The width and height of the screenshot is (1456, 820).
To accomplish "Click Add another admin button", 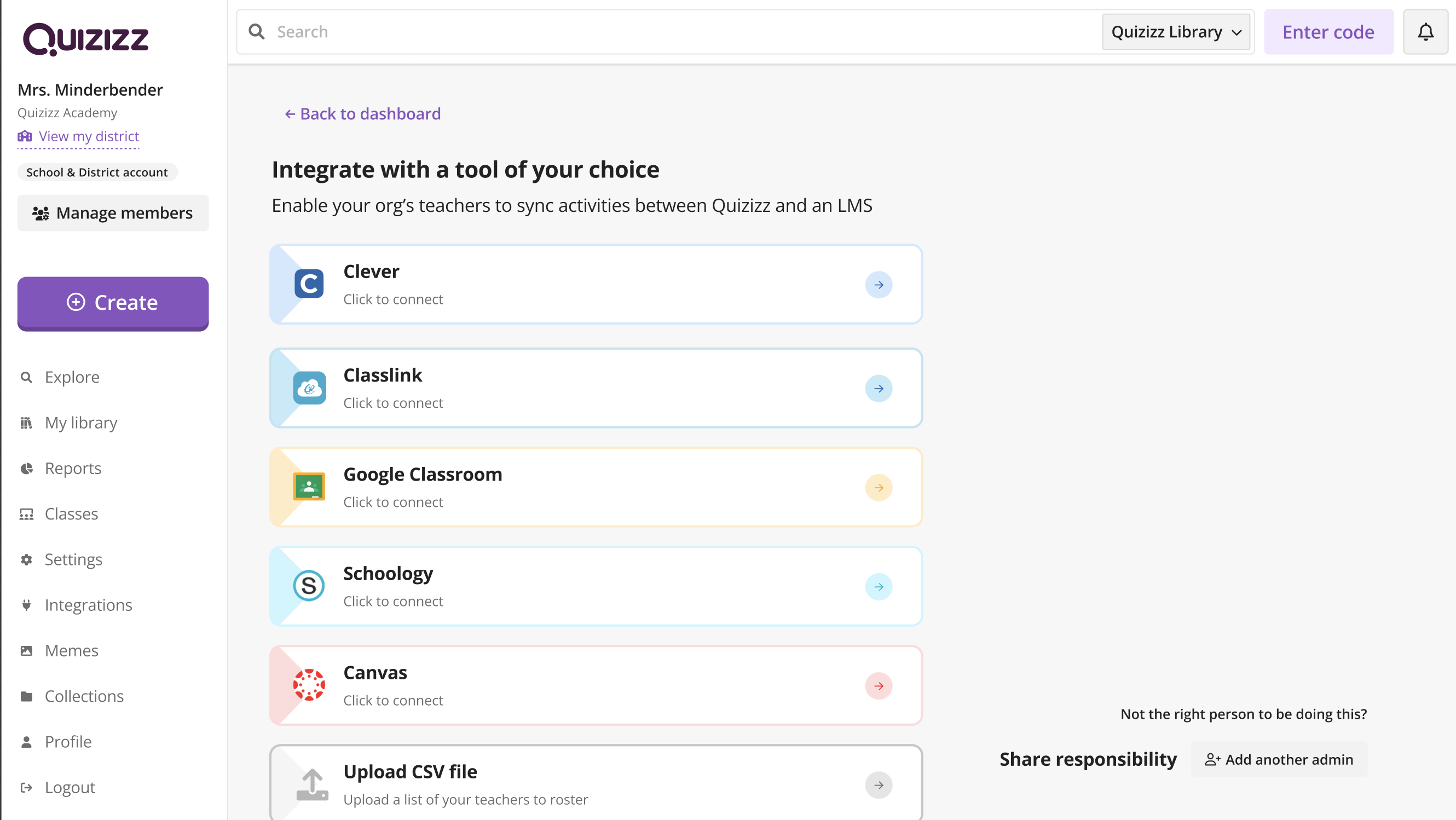I will (1279, 760).
